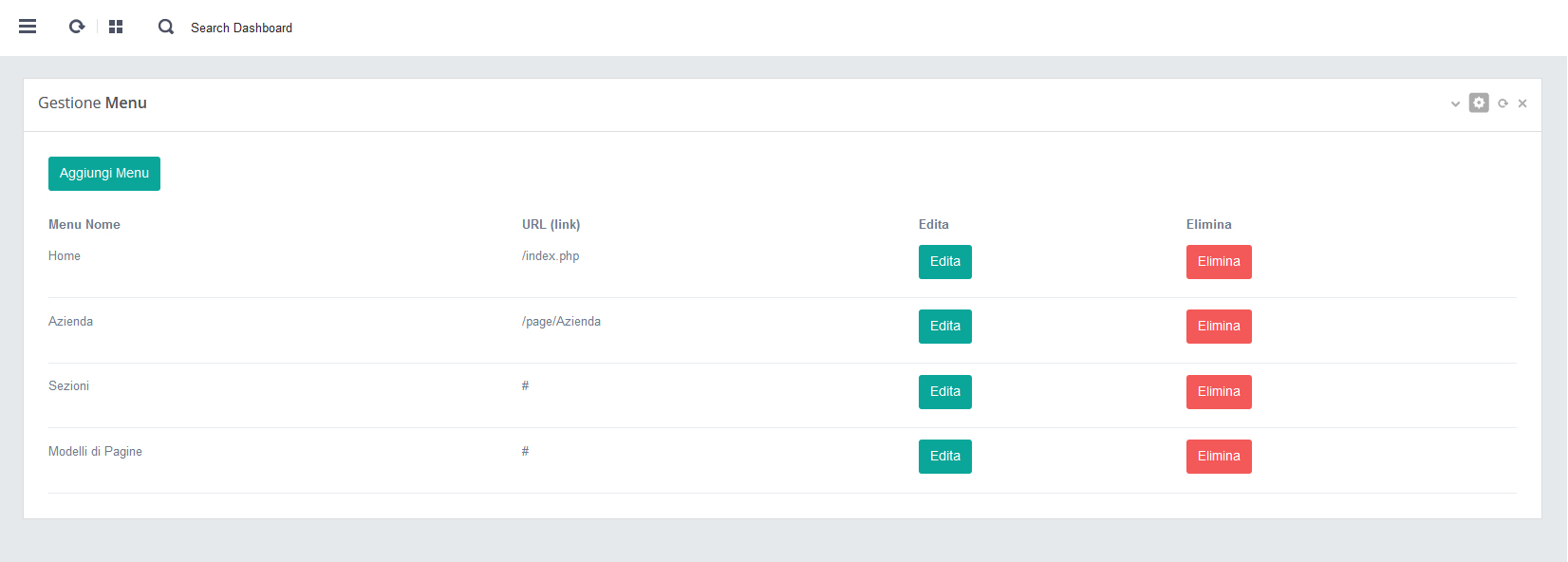The height and width of the screenshot is (562, 1568).
Task: Focus the Search Dashboard field
Action: pyautogui.click(x=241, y=28)
